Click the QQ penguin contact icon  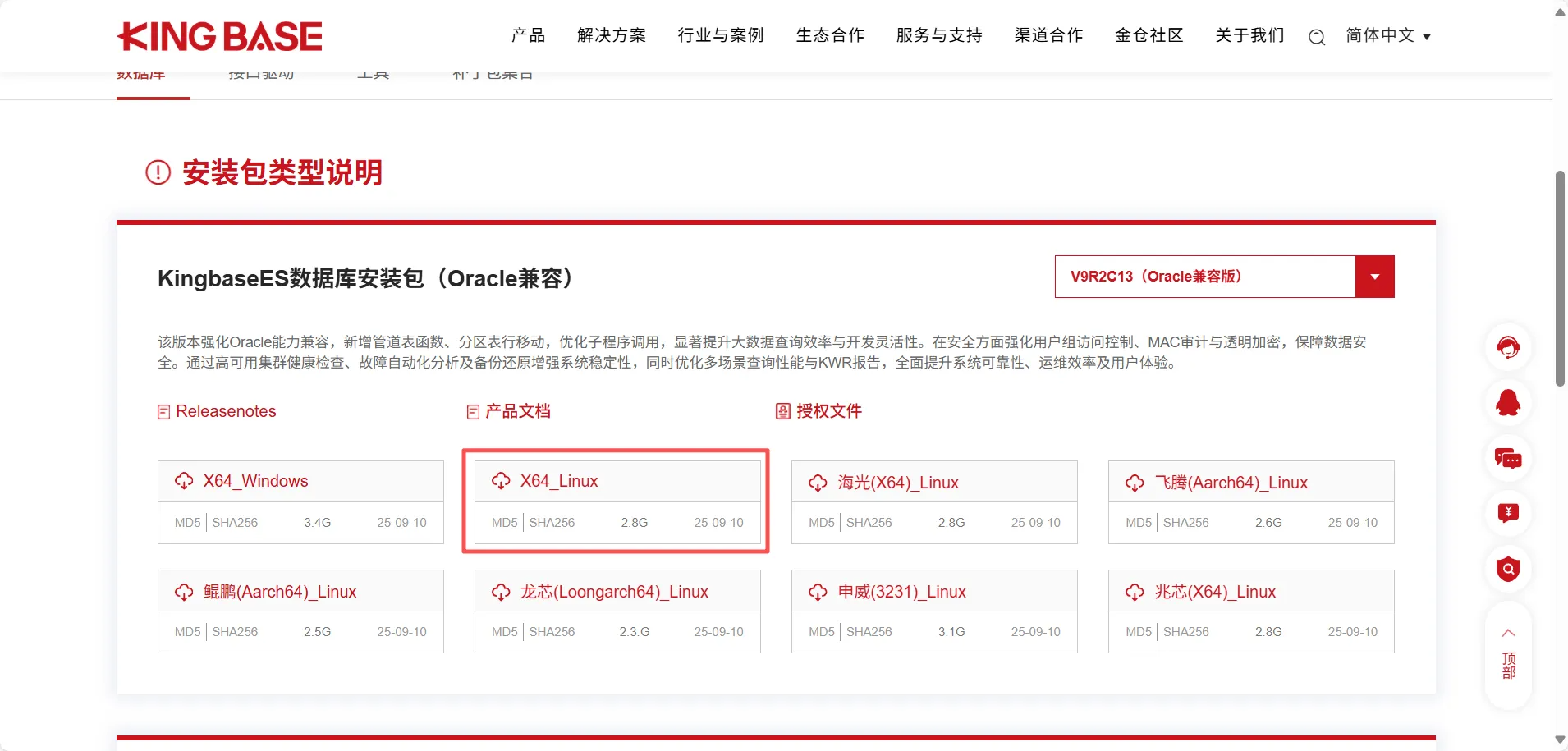tap(1507, 403)
